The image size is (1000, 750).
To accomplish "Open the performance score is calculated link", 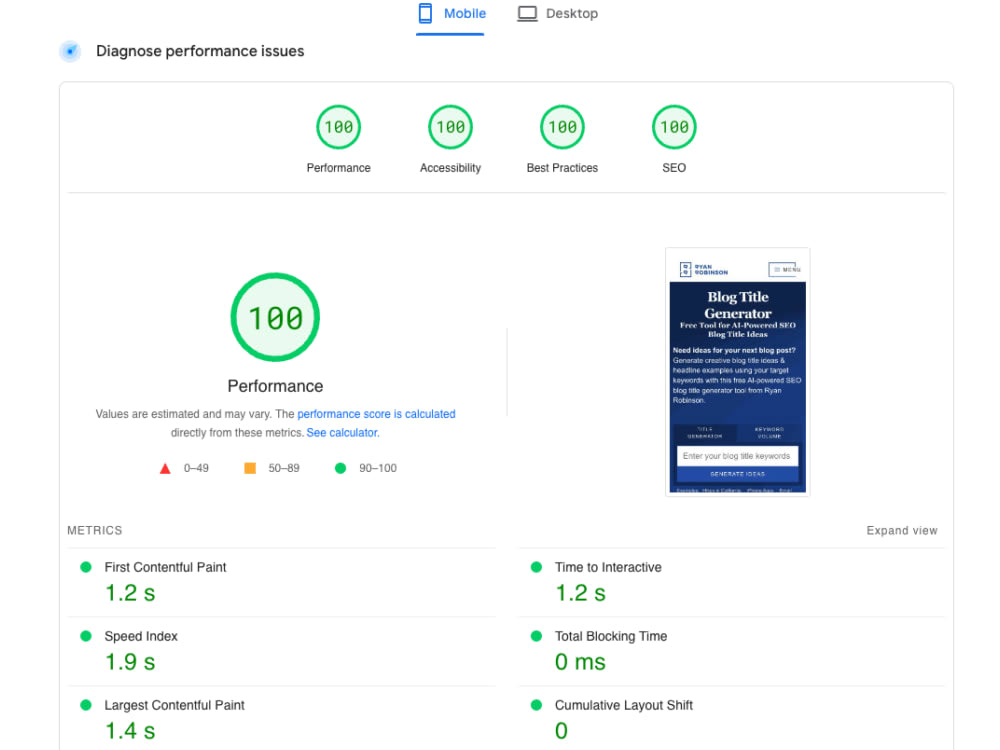I will click(x=376, y=414).
